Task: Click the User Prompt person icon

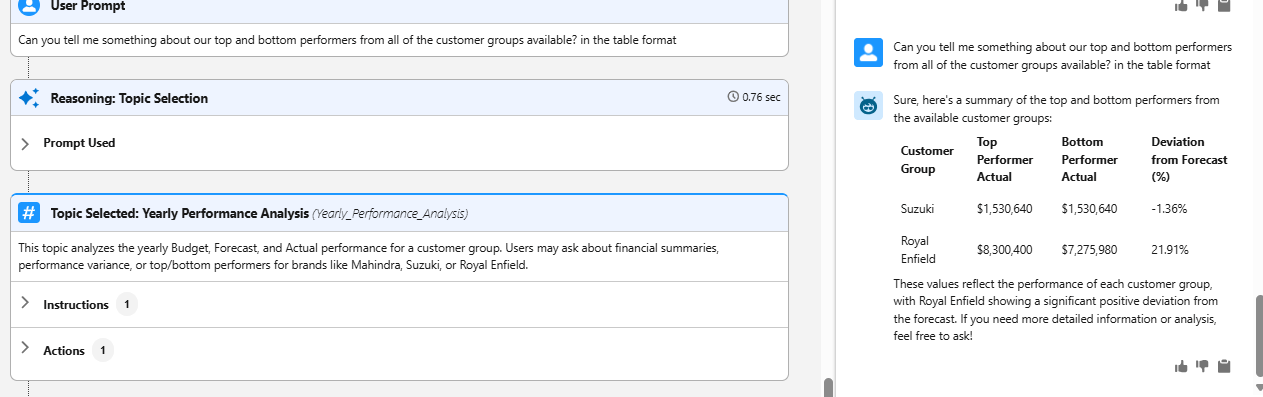Action: [30, 6]
